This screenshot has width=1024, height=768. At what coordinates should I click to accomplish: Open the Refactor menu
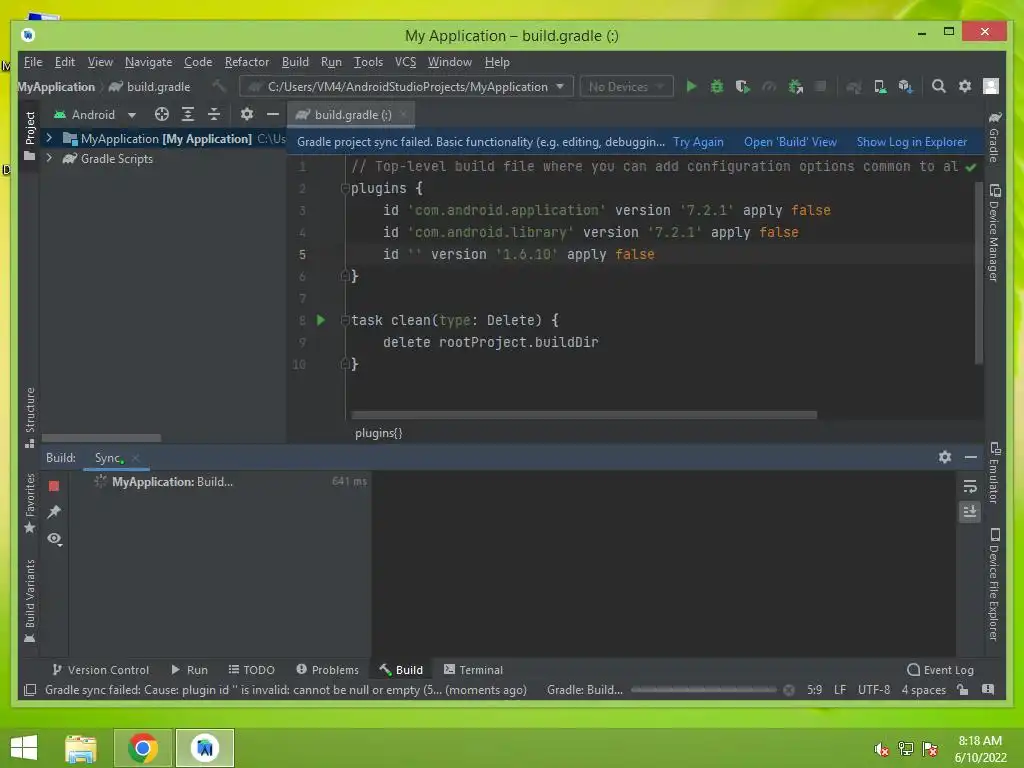coord(247,62)
